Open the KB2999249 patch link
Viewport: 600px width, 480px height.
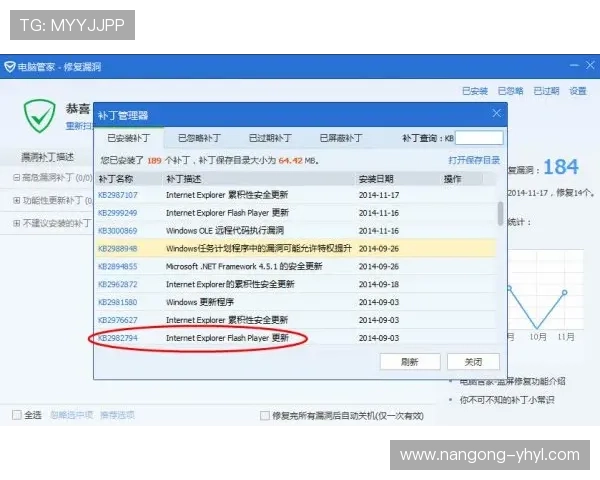tap(117, 213)
